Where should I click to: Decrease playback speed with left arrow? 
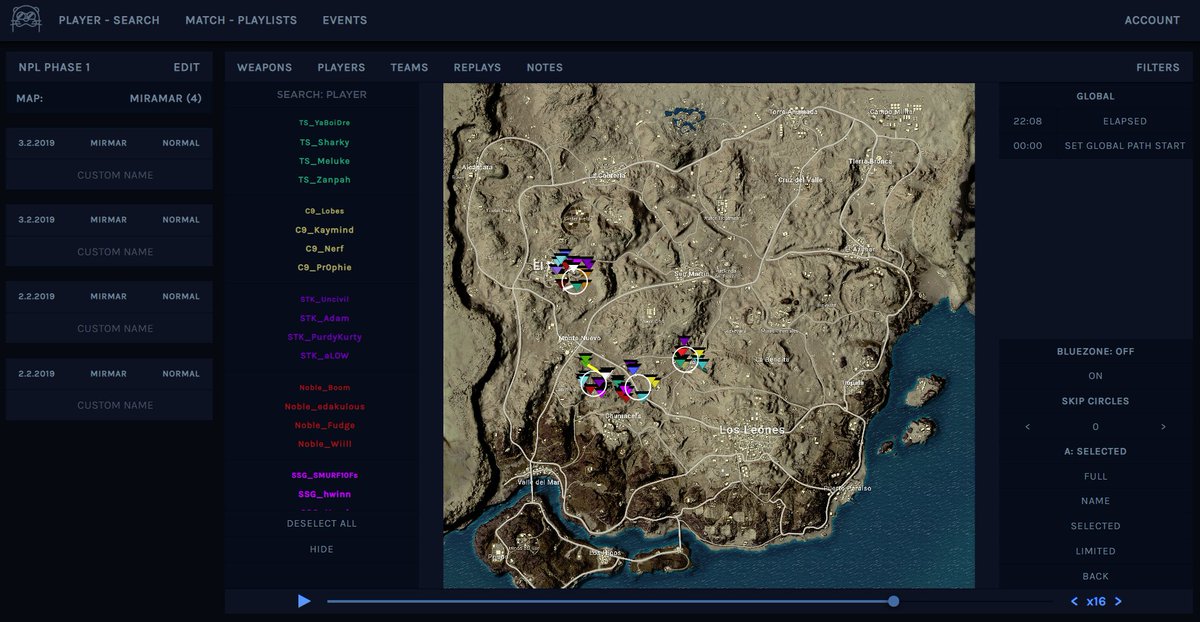[1075, 601]
